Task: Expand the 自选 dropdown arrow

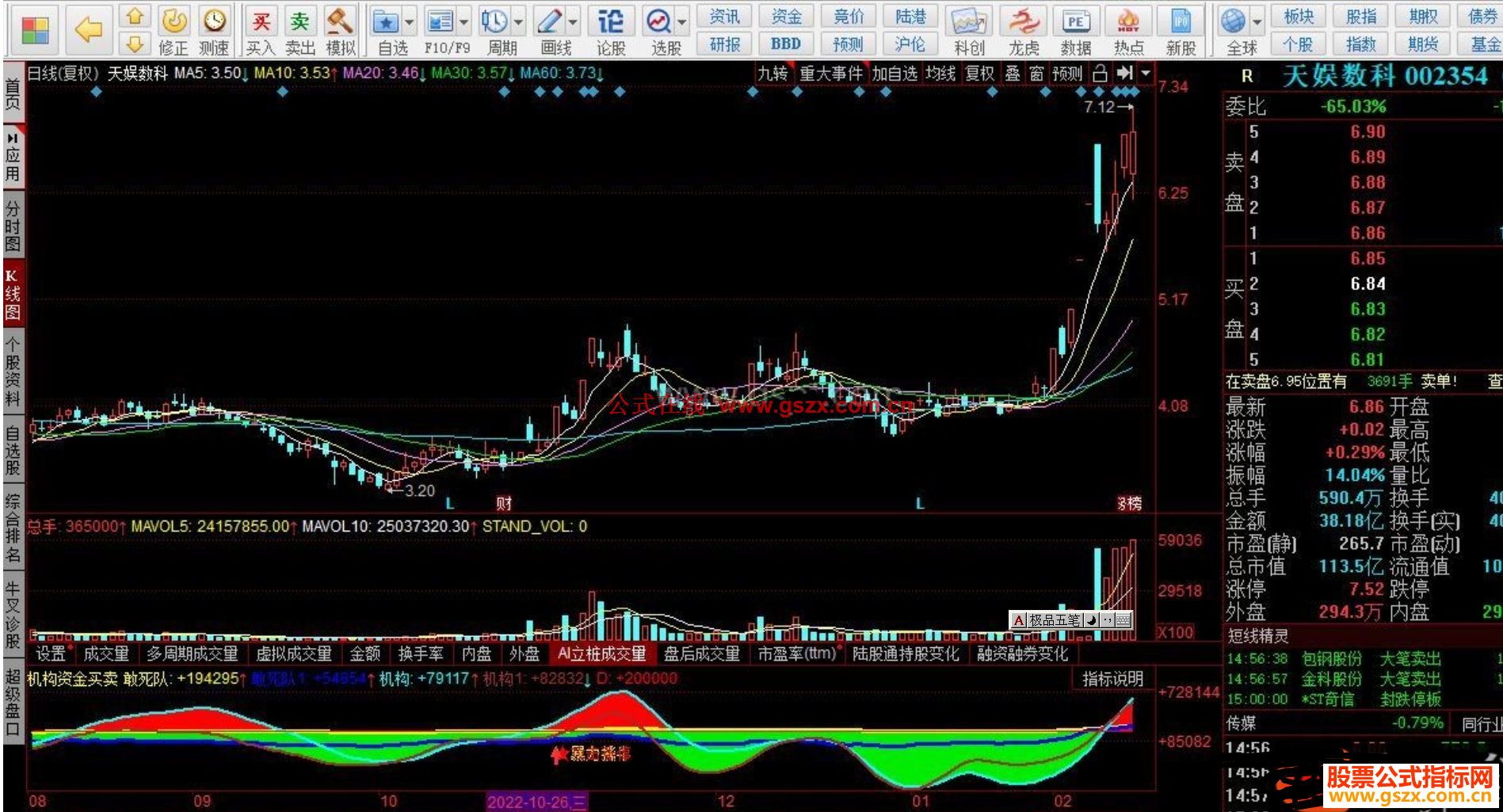Action: point(410,22)
